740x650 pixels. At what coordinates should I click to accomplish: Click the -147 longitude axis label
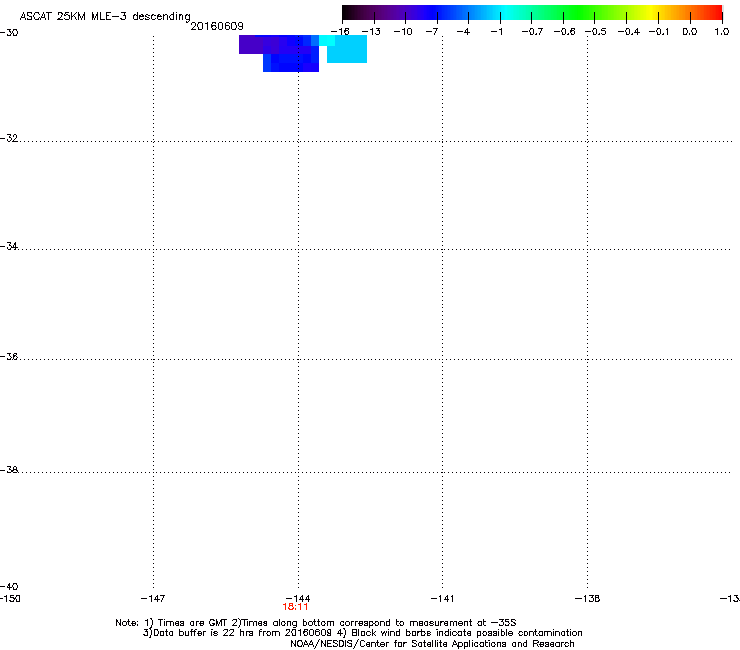tap(153, 599)
